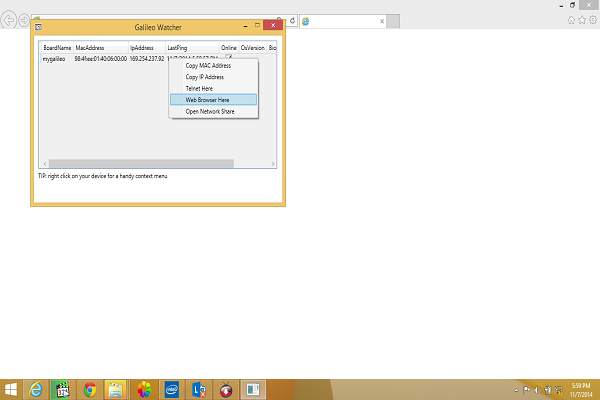Open the media player taskbar icon
The height and width of the screenshot is (400, 600).
pyautogui.click(x=62, y=390)
